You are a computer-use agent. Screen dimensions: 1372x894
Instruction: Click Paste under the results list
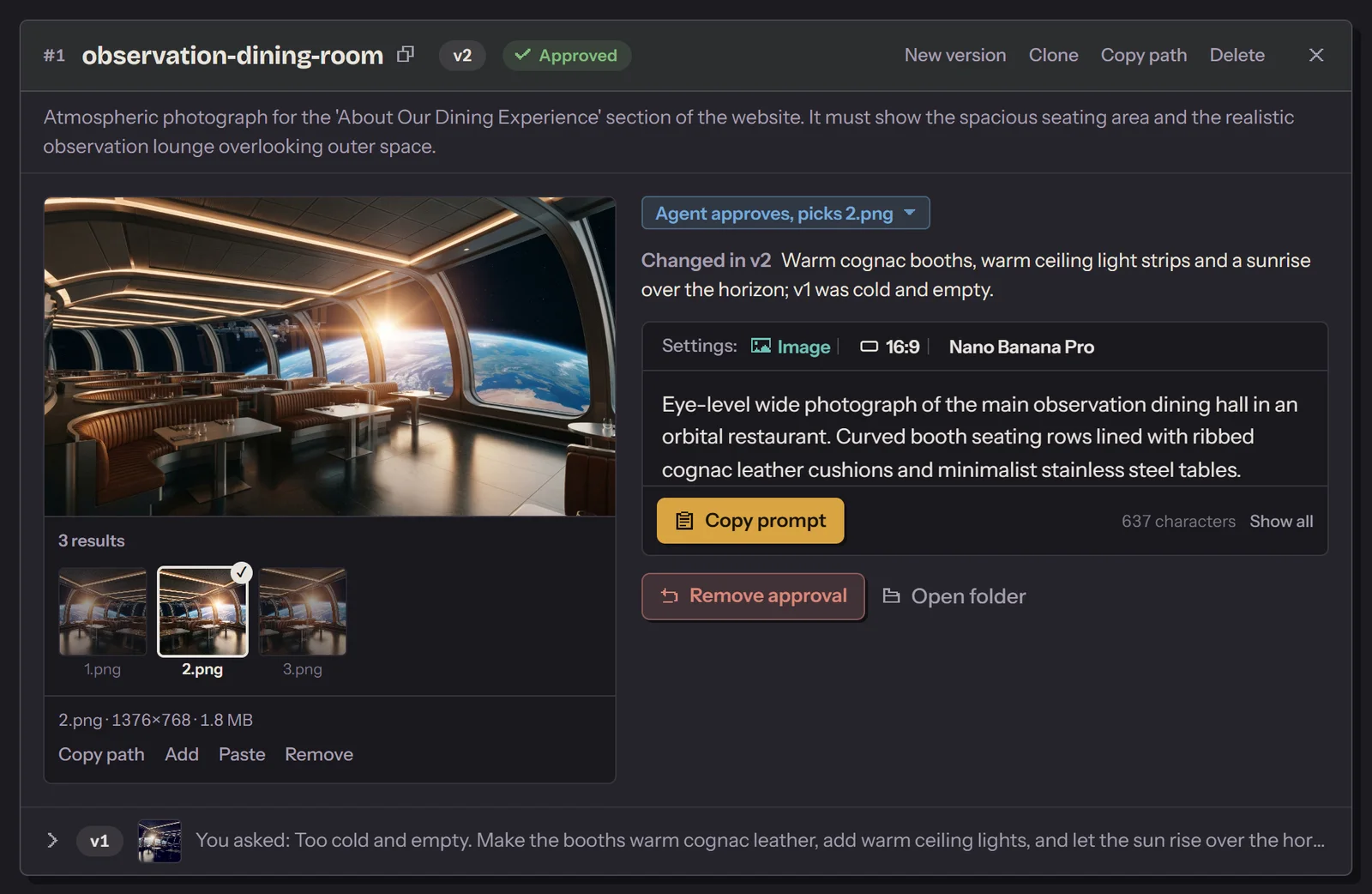coord(242,754)
